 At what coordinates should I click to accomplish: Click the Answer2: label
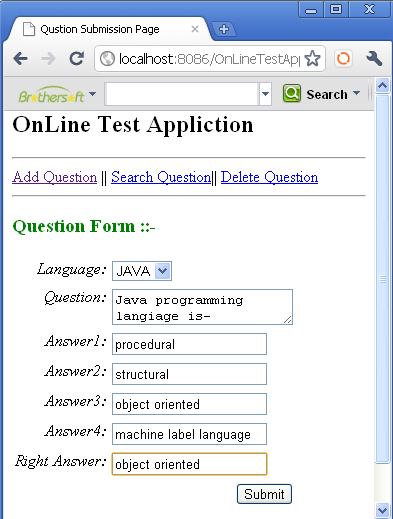point(76,371)
